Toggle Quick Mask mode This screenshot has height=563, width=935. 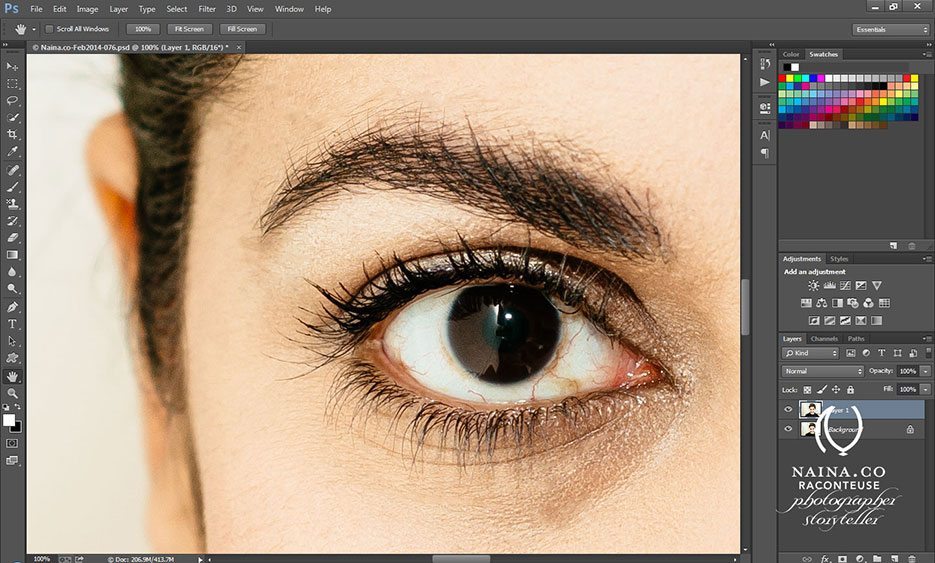(x=12, y=443)
